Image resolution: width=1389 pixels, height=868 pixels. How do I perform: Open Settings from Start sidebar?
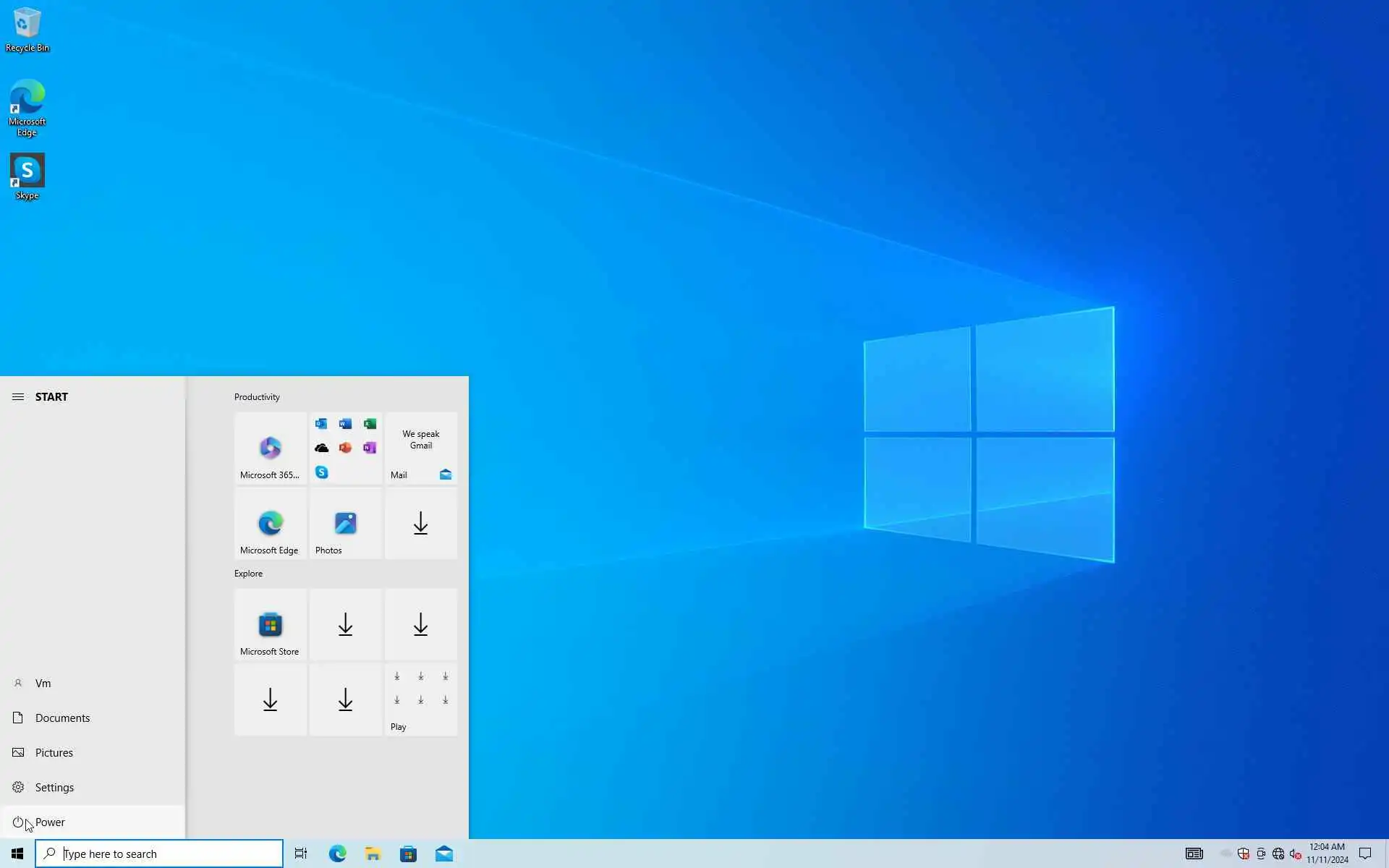(x=54, y=788)
